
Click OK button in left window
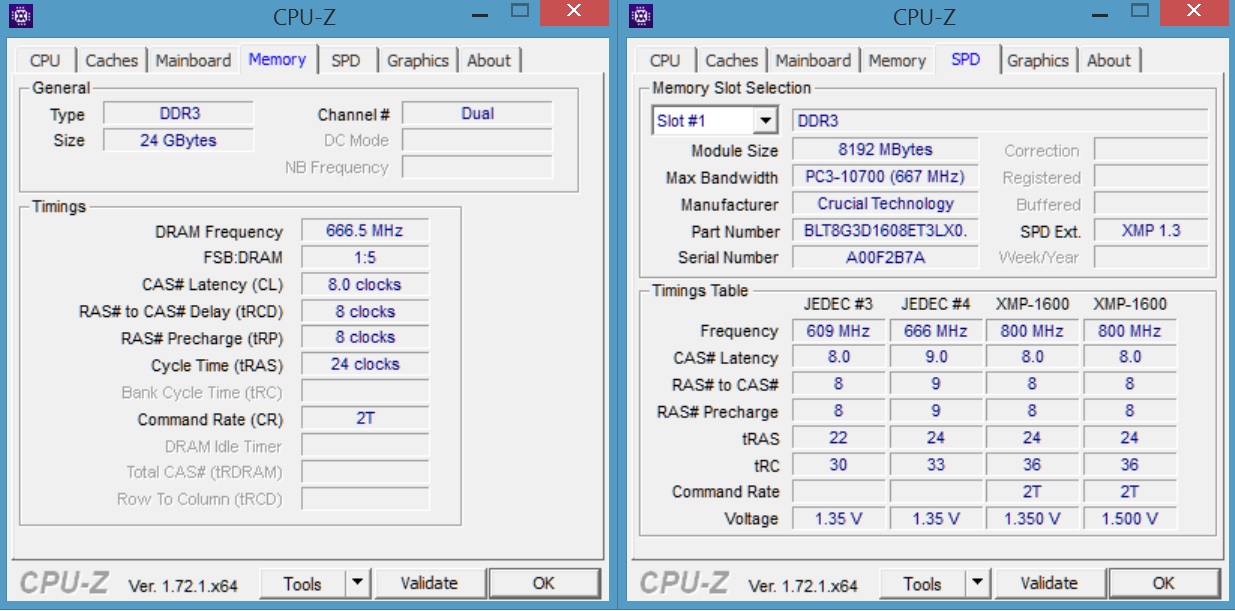coord(544,584)
